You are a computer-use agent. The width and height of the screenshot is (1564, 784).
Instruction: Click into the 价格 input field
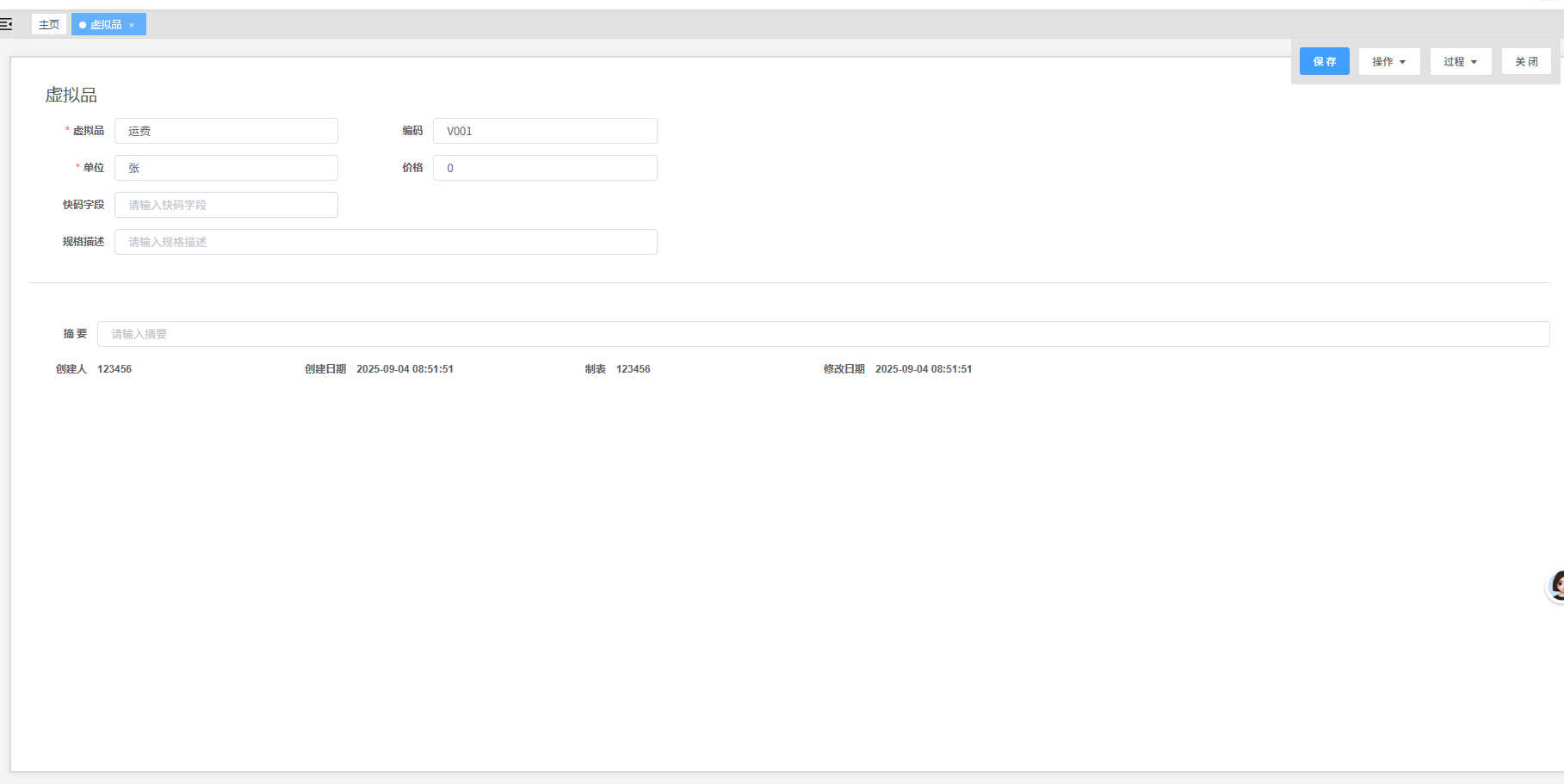(x=544, y=168)
